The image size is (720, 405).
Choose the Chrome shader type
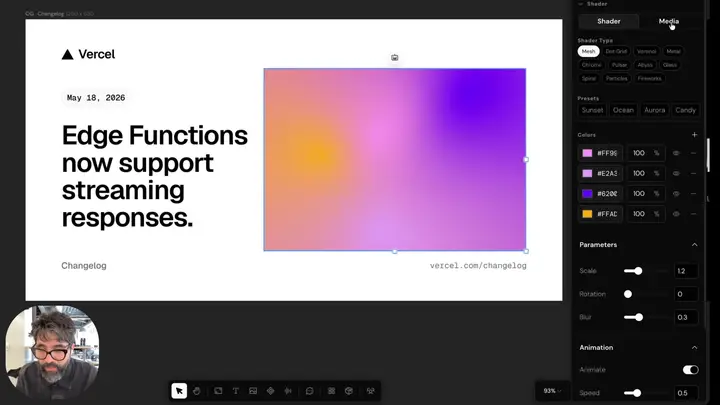[x=591, y=65]
